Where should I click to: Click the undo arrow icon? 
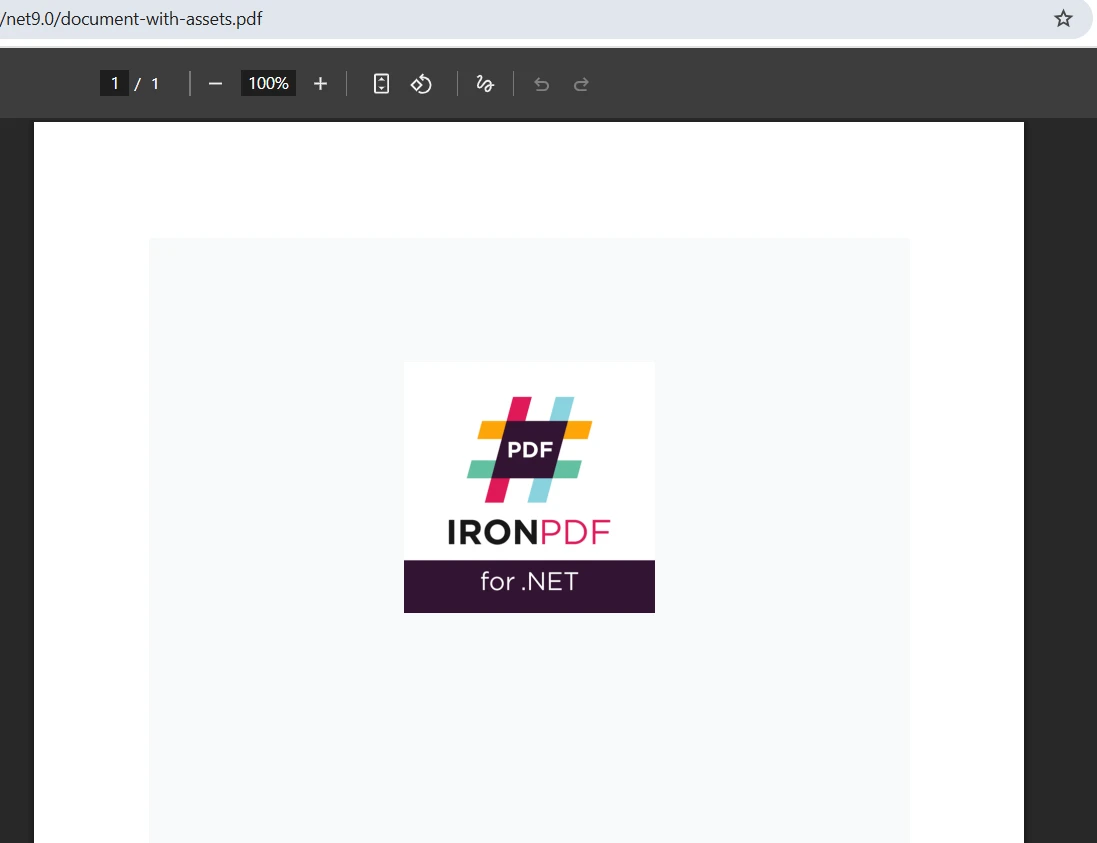click(x=541, y=84)
